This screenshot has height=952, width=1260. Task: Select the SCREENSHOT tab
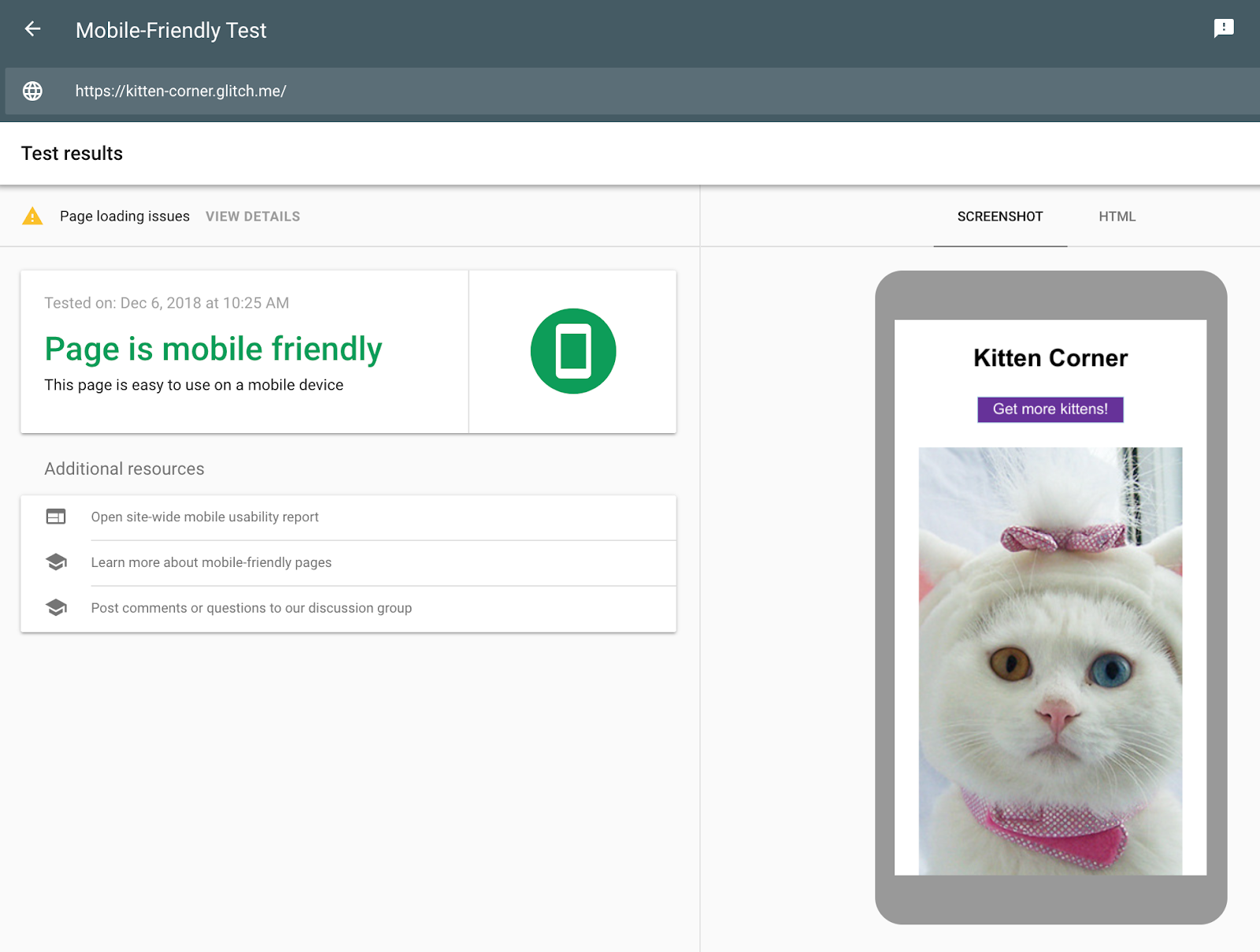(x=999, y=217)
